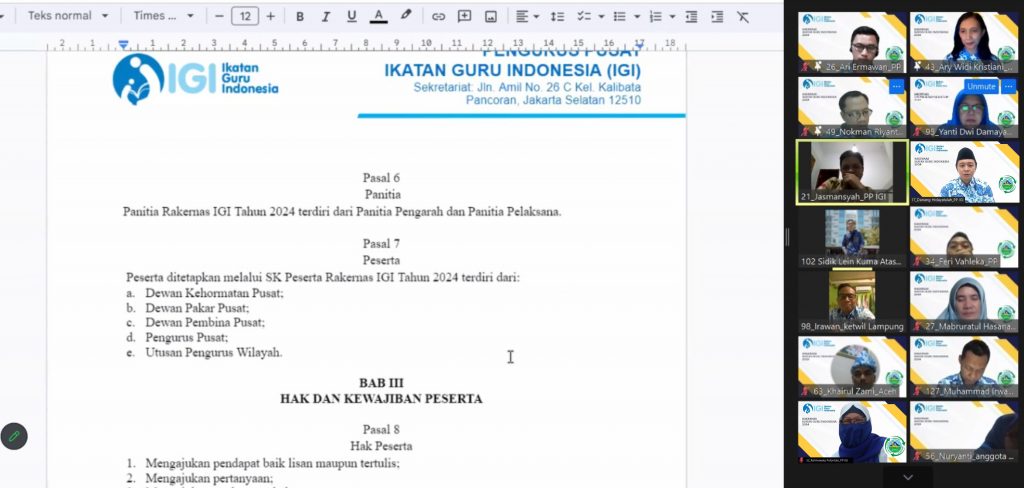Click the add comment icon

click(x=464, y=17)
